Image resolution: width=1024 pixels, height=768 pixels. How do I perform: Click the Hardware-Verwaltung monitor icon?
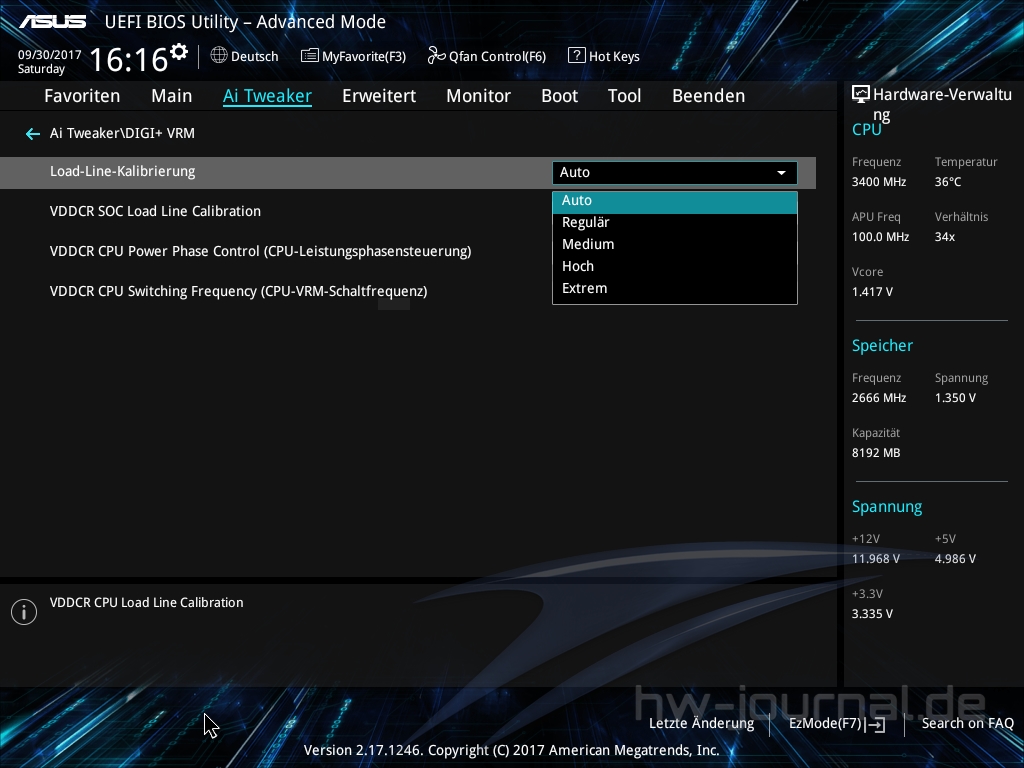tap(861, 95)
